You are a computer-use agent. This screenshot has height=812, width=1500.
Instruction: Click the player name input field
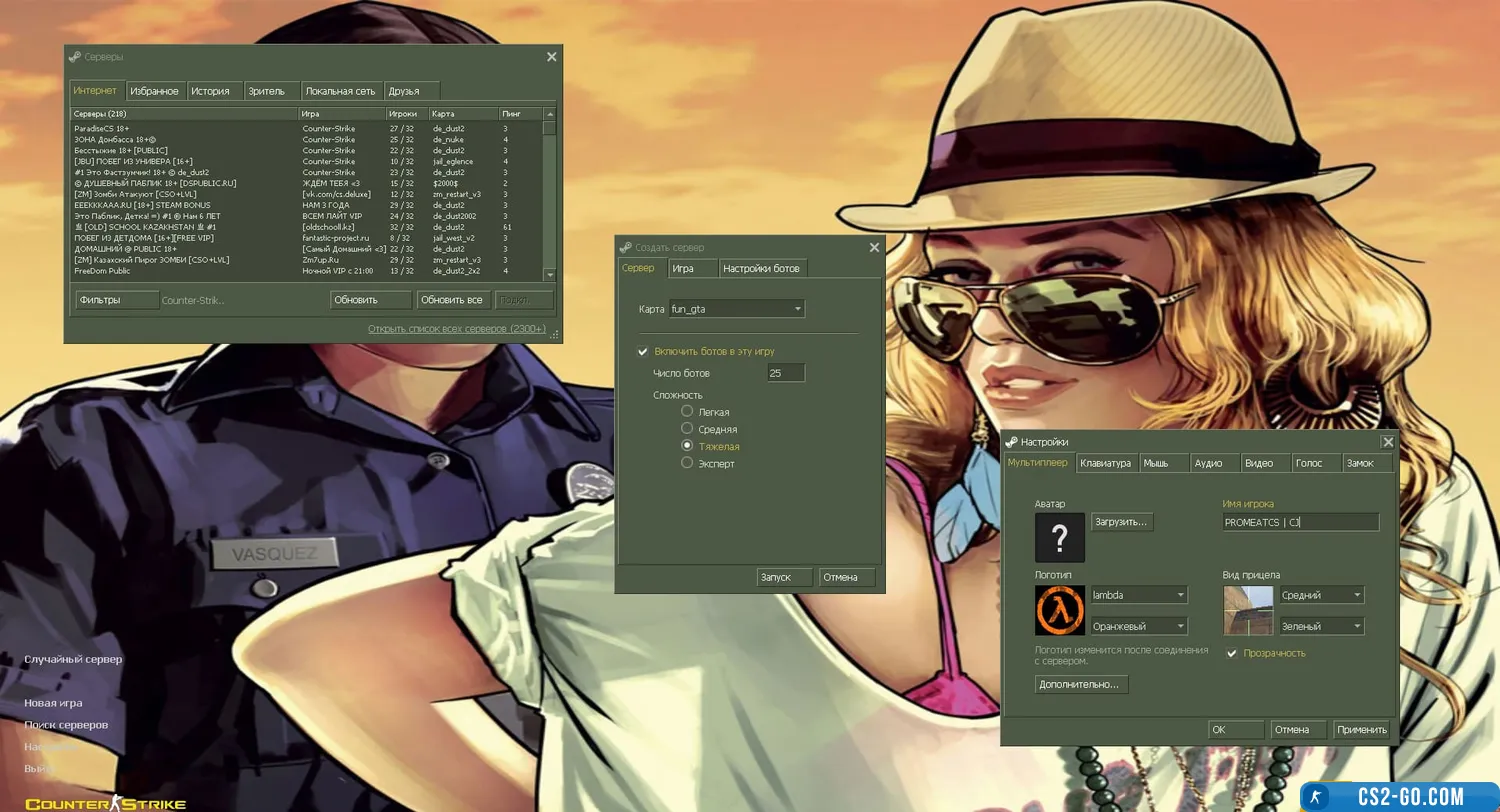coord(1300,522)
